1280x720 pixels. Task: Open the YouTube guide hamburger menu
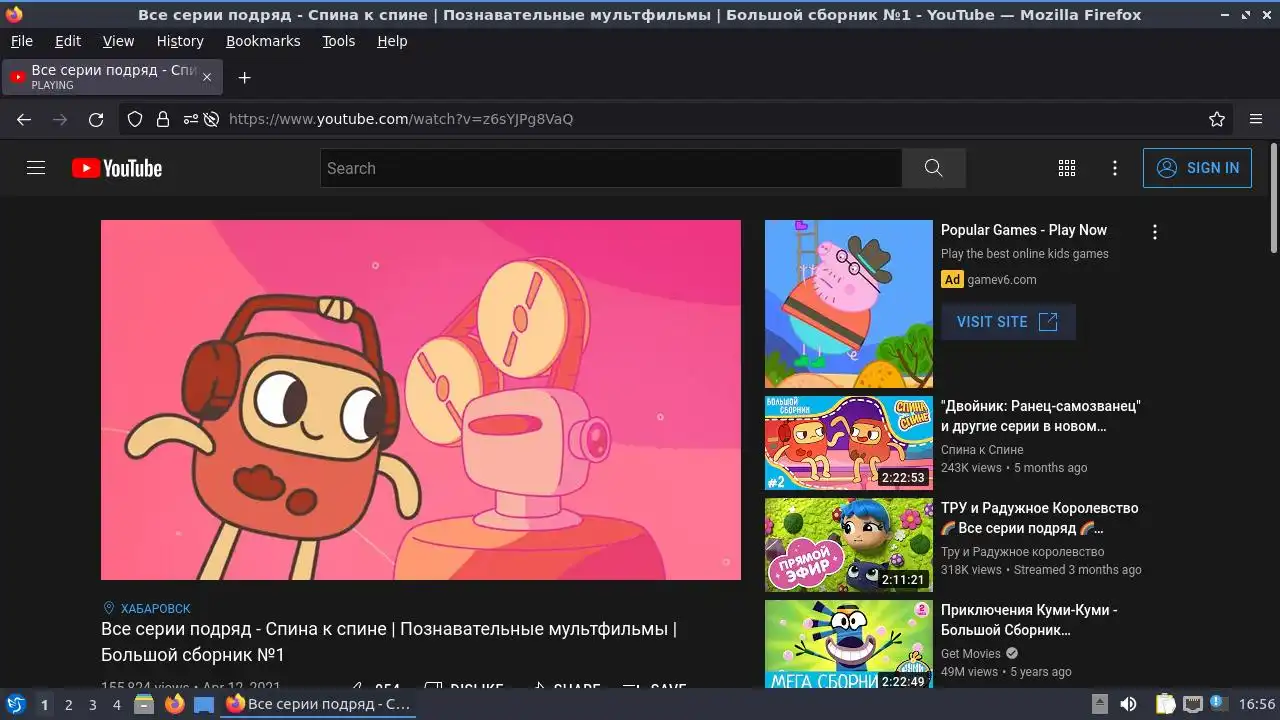36,168
